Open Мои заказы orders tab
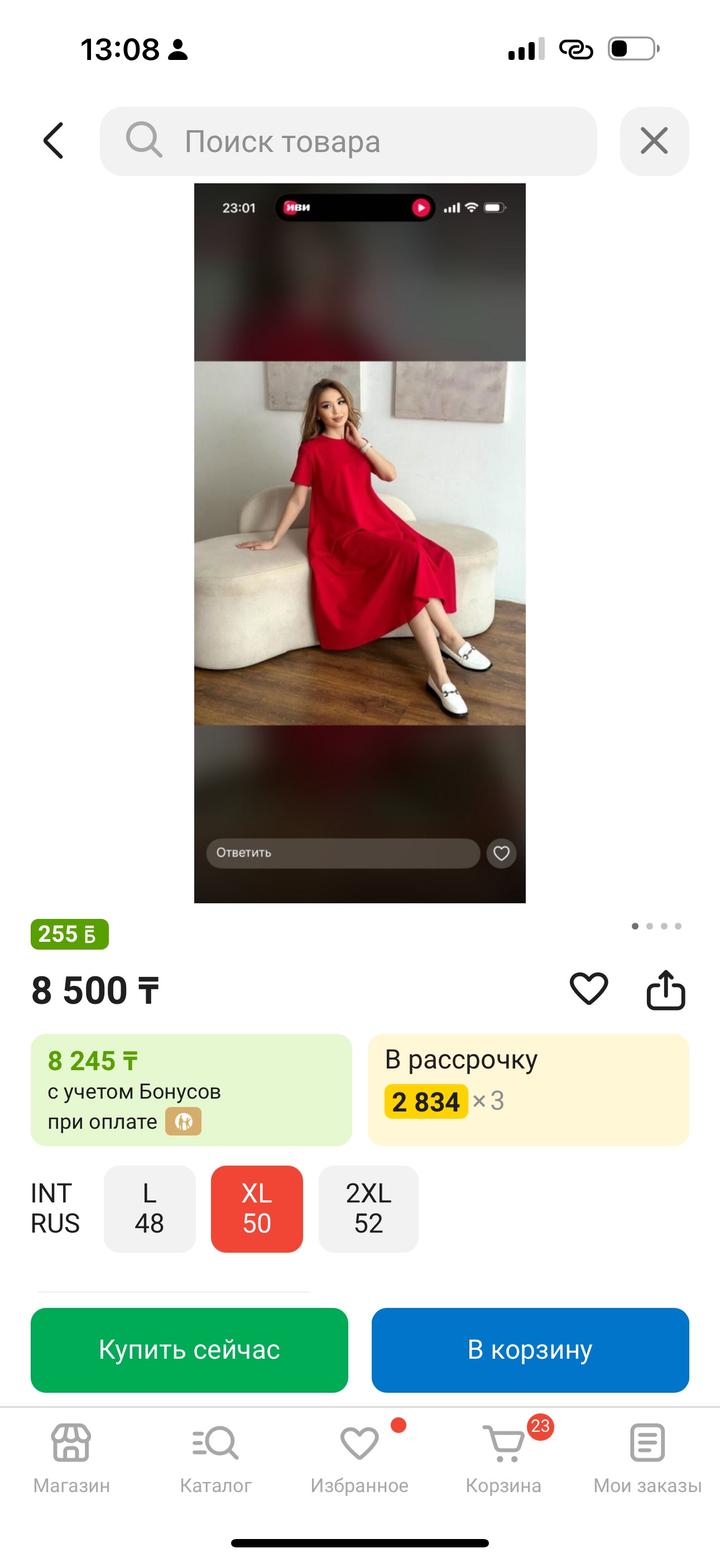The height and width of the screenshot is (1561, 720). point(647,1458)
